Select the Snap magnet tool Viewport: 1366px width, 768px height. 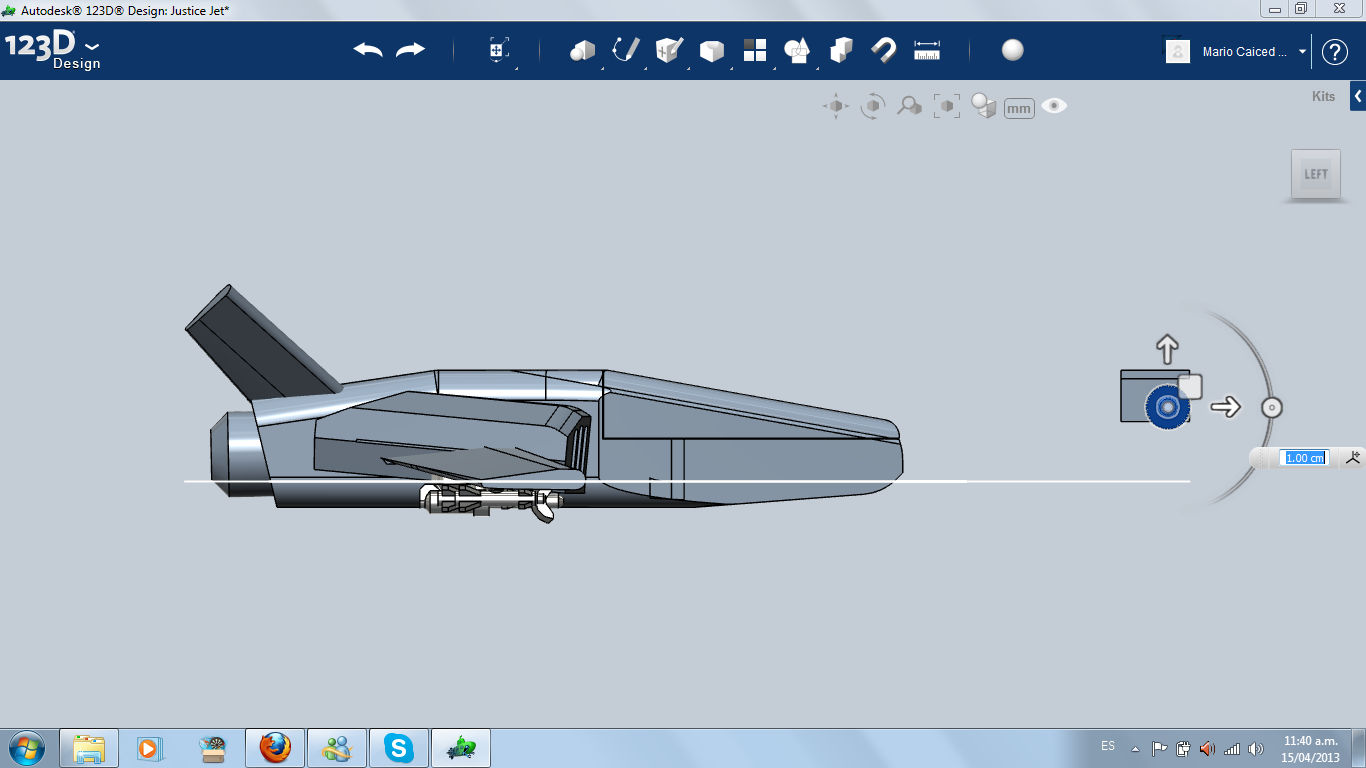pos(884,50)
